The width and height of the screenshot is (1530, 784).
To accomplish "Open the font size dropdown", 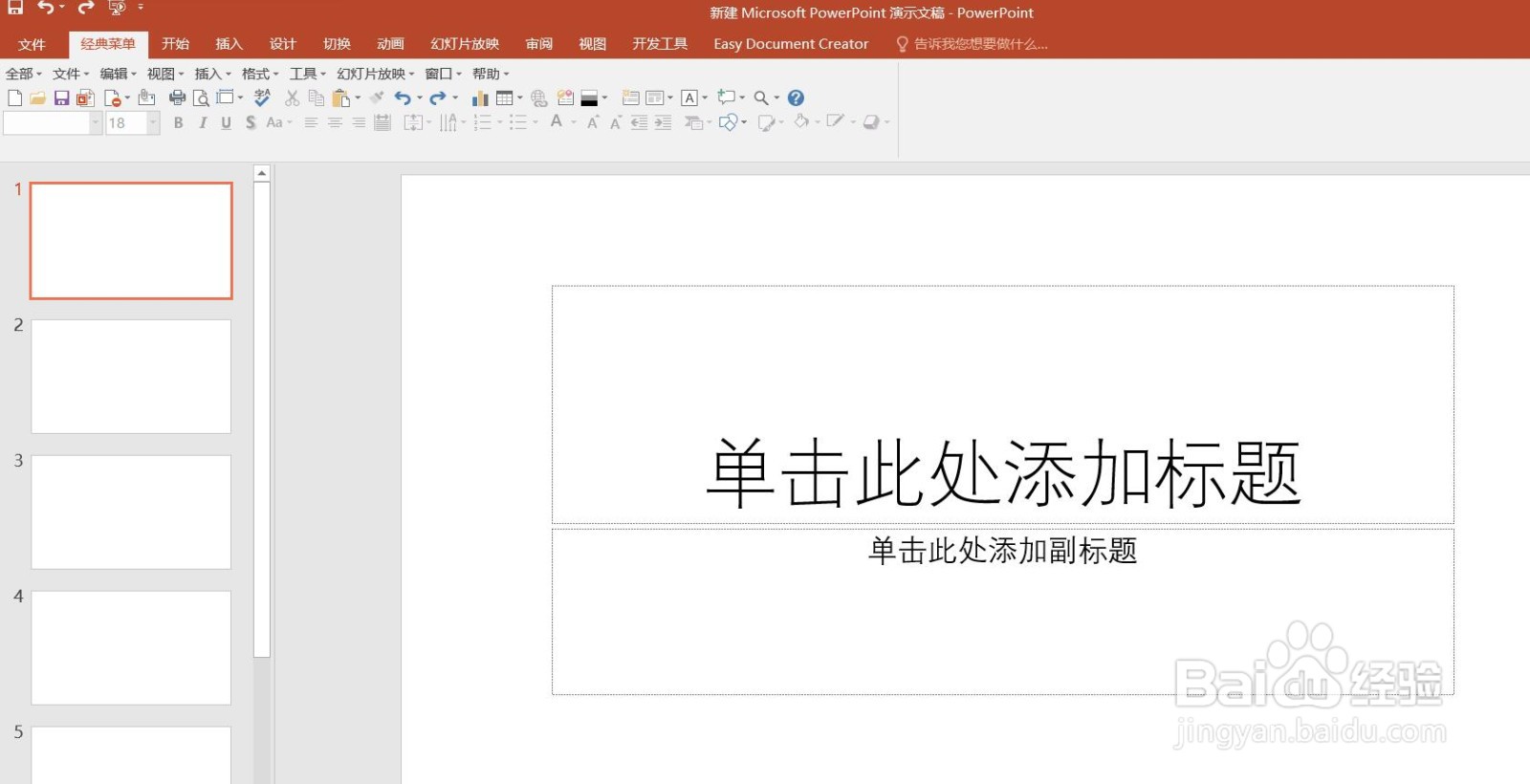I will (x=153, y=122).
